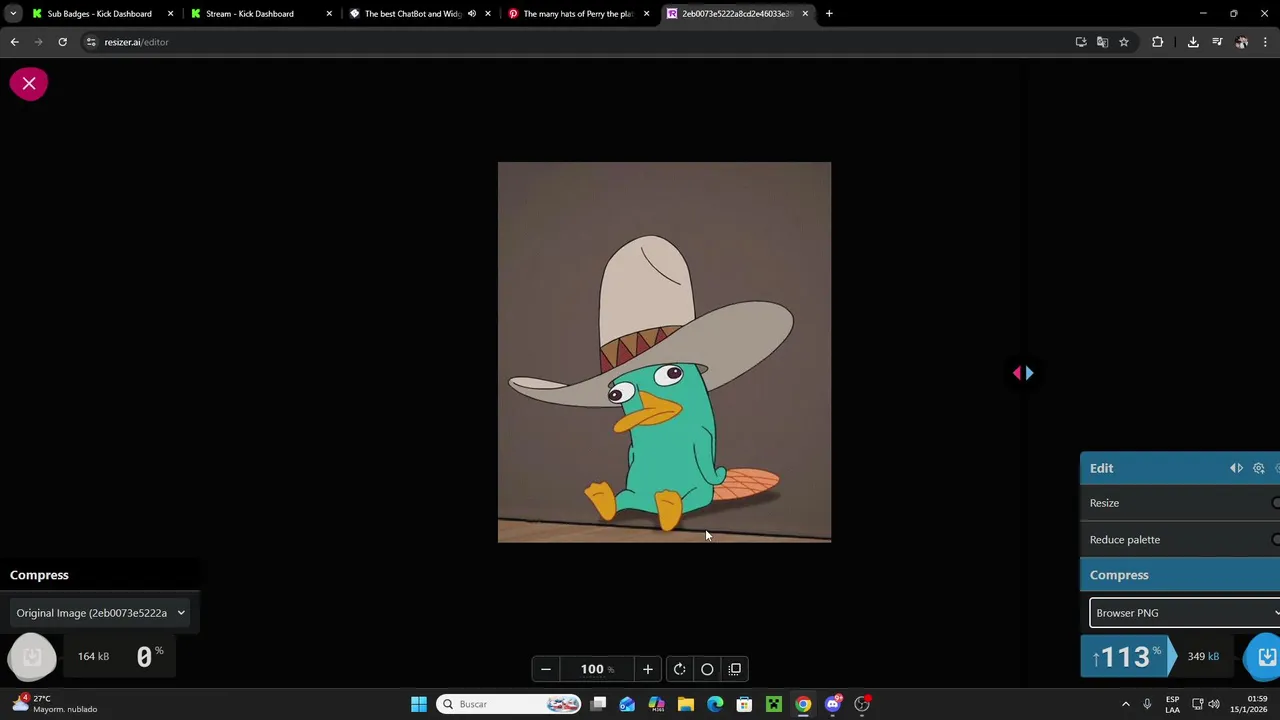This screenshot has width=1280, height=720.
Task: Click the 349 kB output size label
Action: pyautogui.click(x=1203, y=656)
